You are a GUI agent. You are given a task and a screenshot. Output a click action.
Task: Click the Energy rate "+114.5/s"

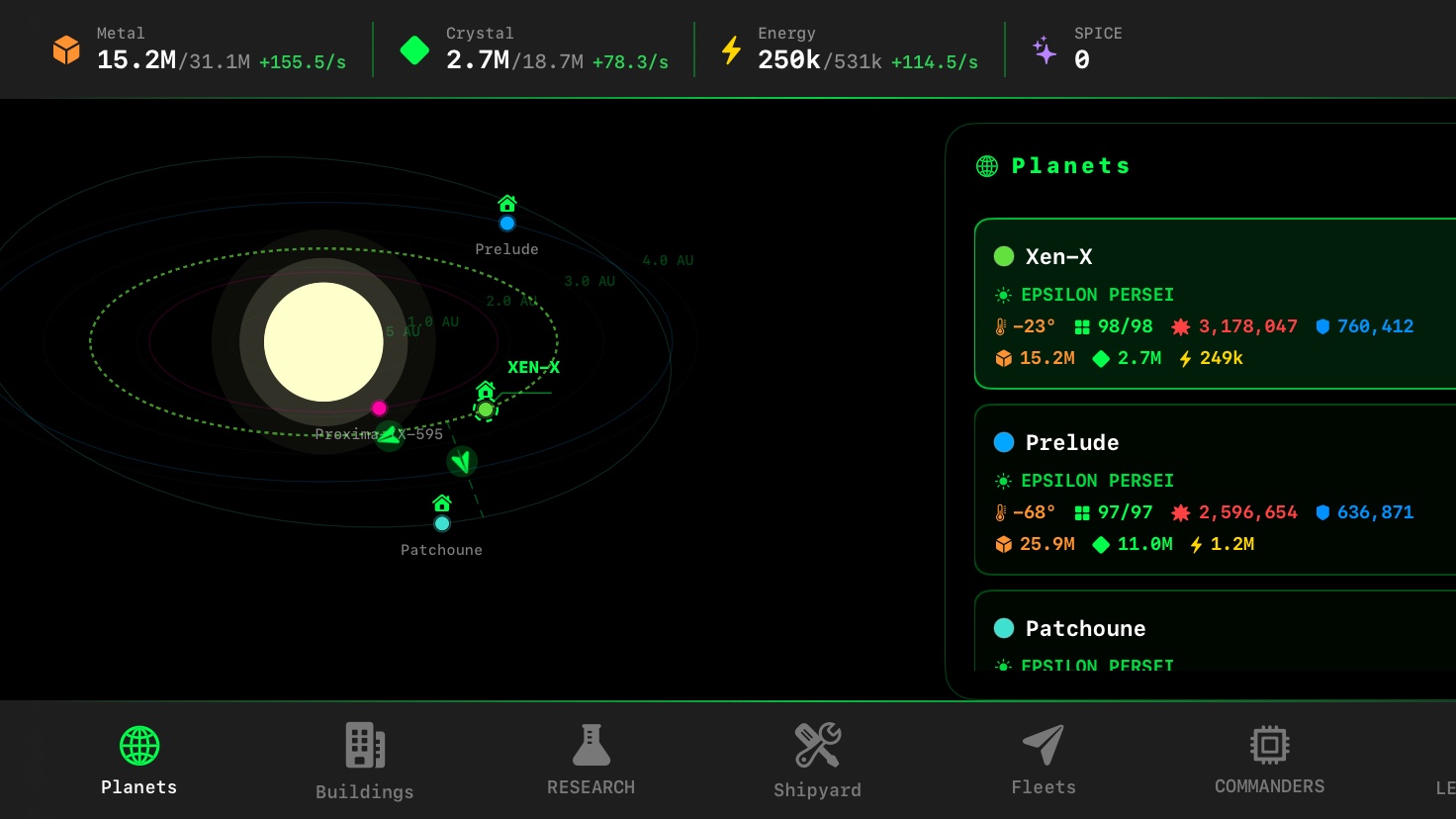(x=935, y=62)
